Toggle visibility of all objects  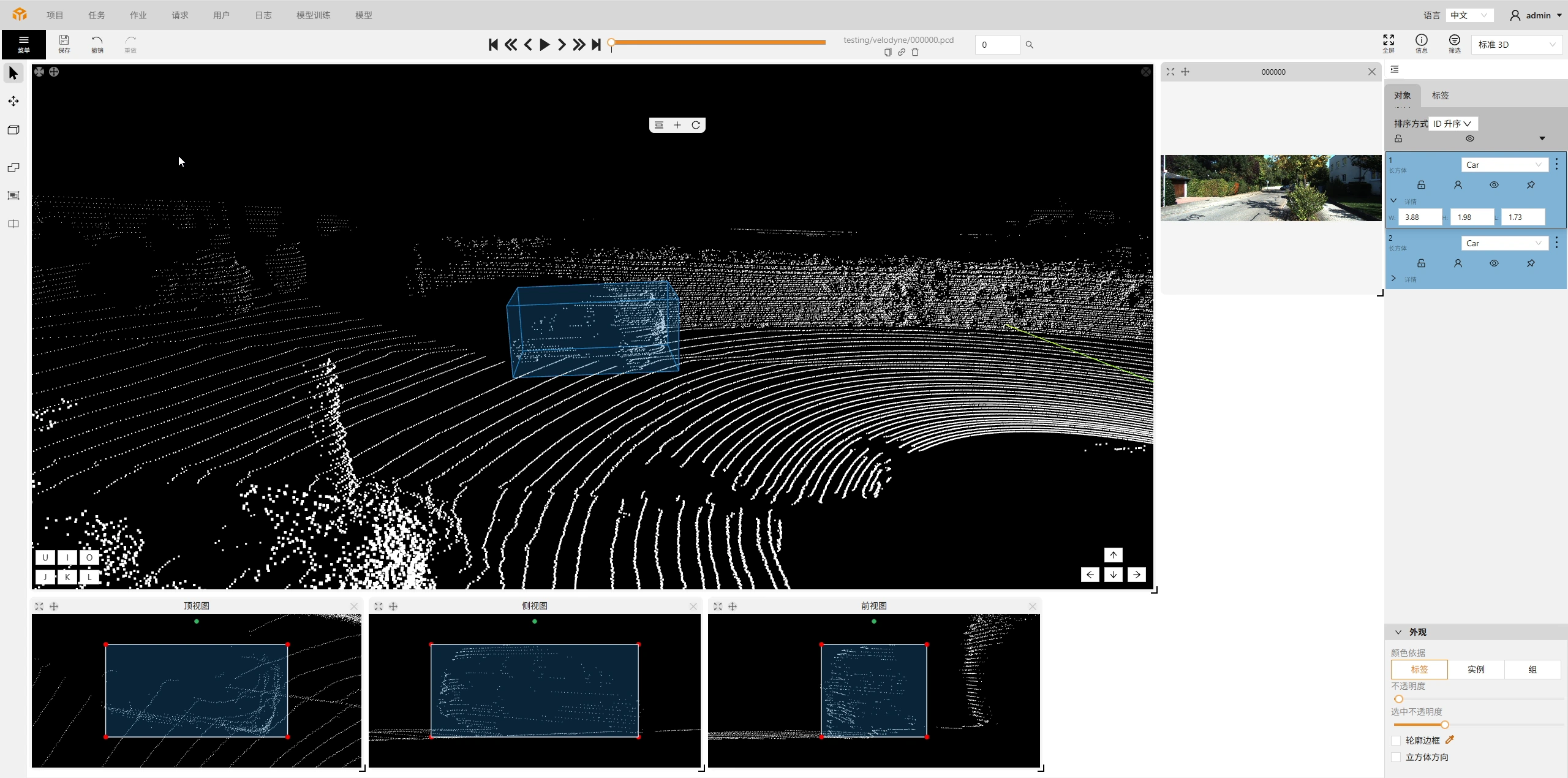pos(1470,138)
